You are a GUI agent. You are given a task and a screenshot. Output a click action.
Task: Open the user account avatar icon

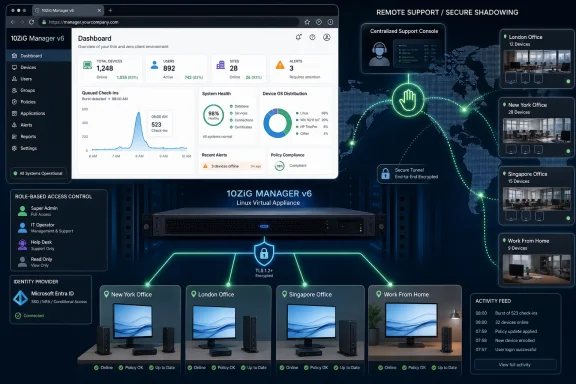(x=327, y=37)
